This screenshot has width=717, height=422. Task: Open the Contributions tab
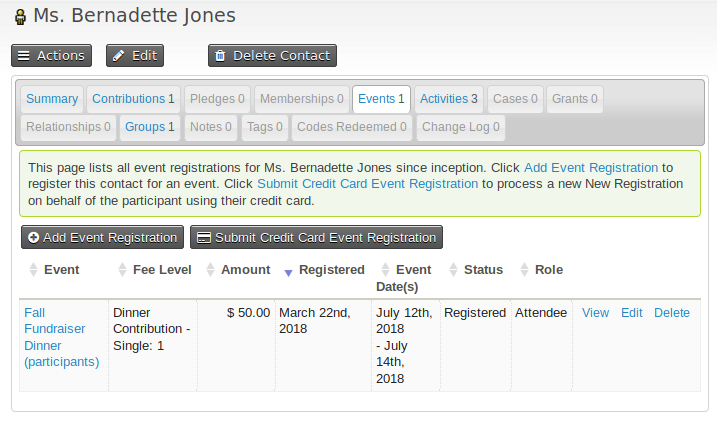133,99
